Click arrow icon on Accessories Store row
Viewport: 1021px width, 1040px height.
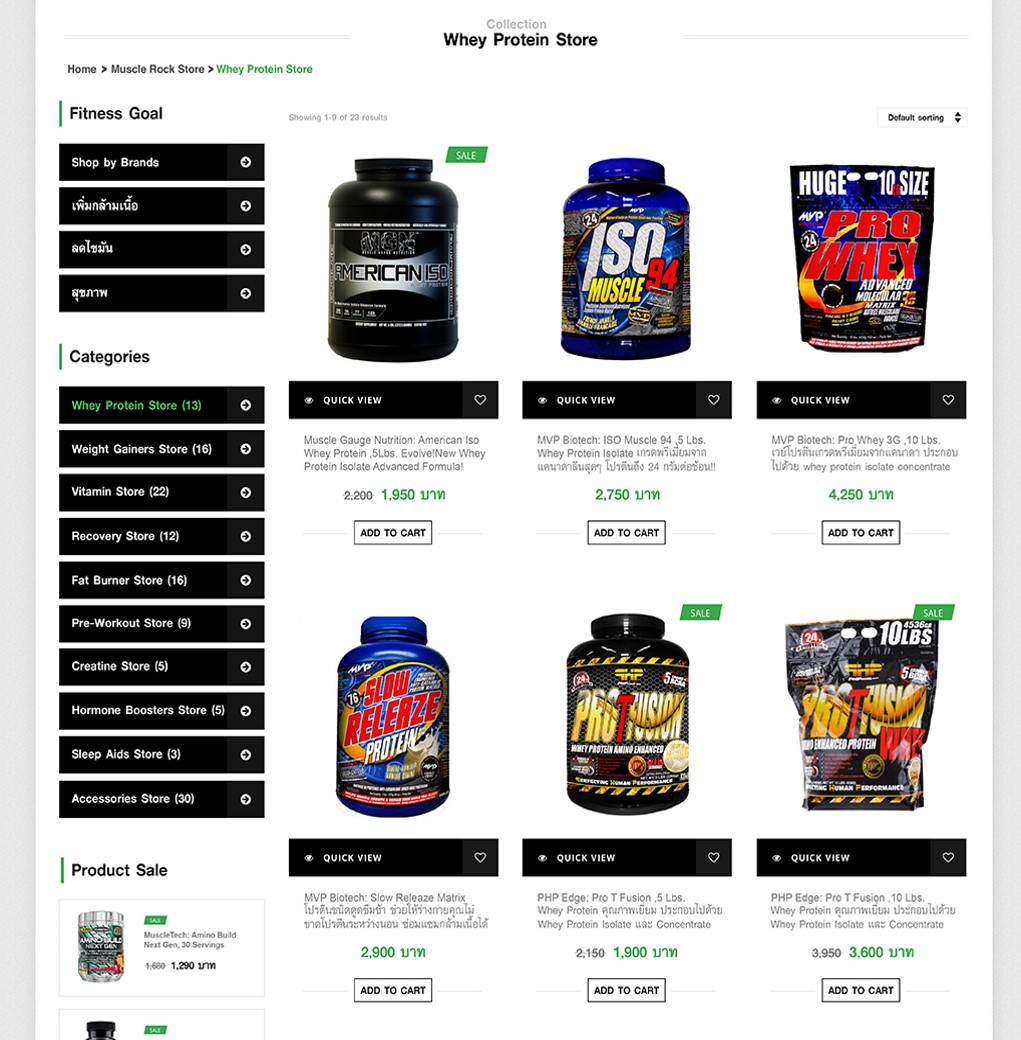pyautogui.click(x=245, y=799)
